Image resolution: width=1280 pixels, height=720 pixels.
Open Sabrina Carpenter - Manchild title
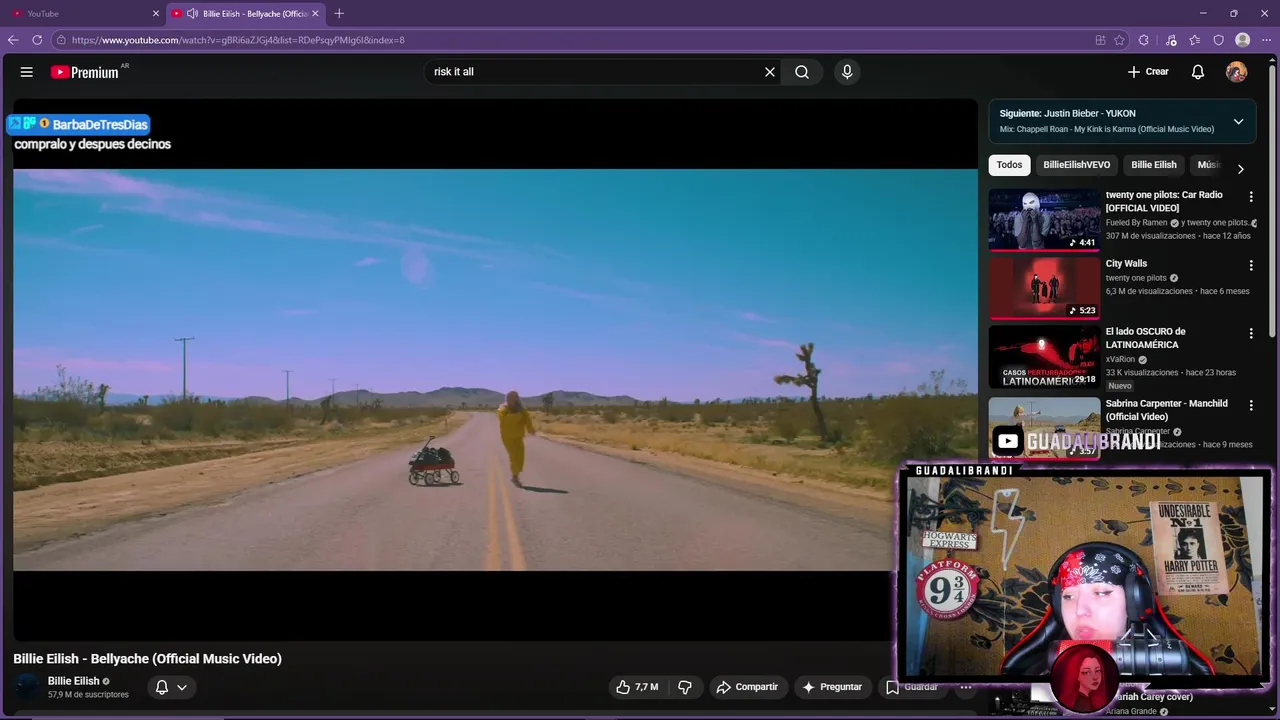1166,410
